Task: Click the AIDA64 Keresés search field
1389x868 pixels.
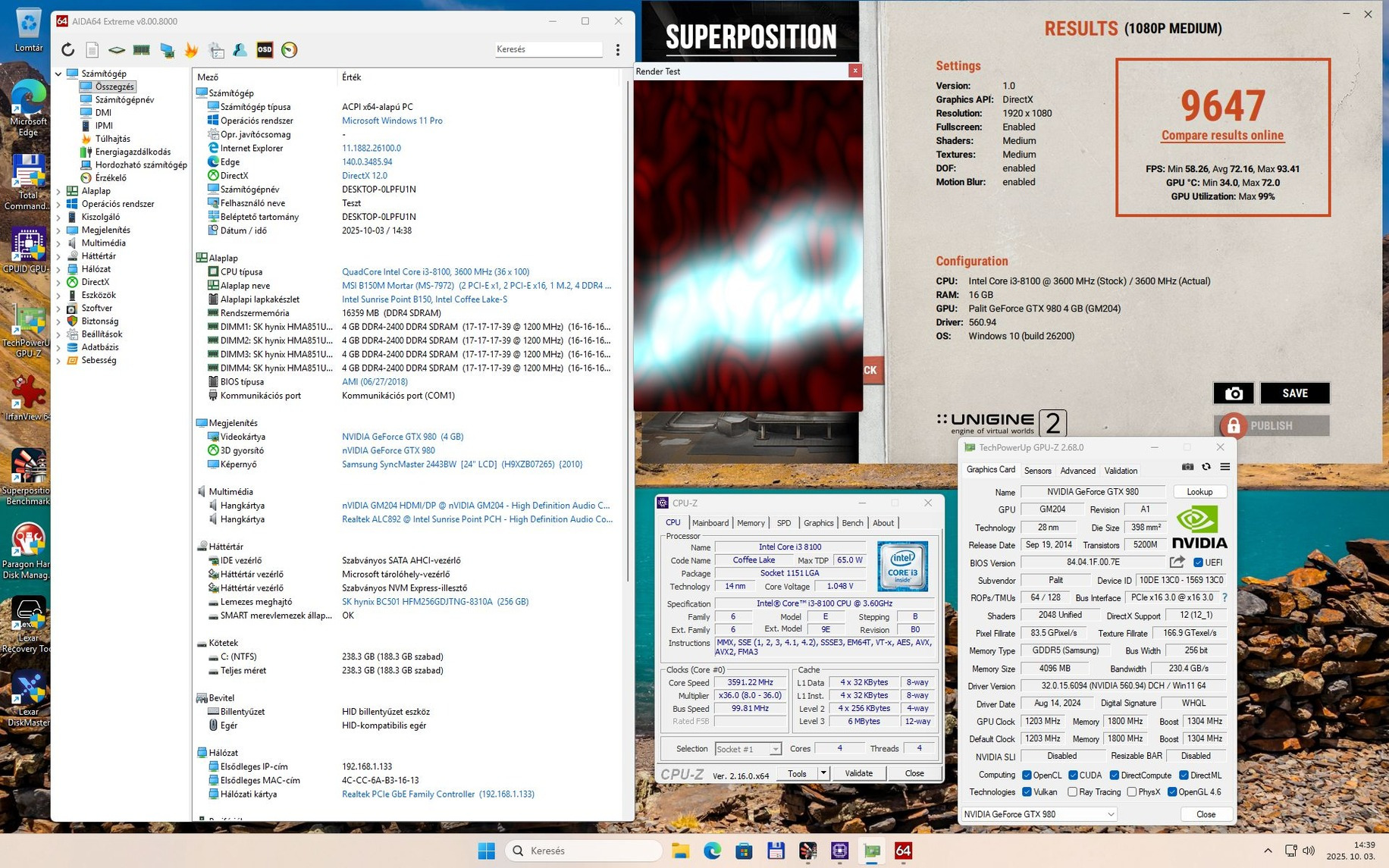Action: (x=548, y=49)
